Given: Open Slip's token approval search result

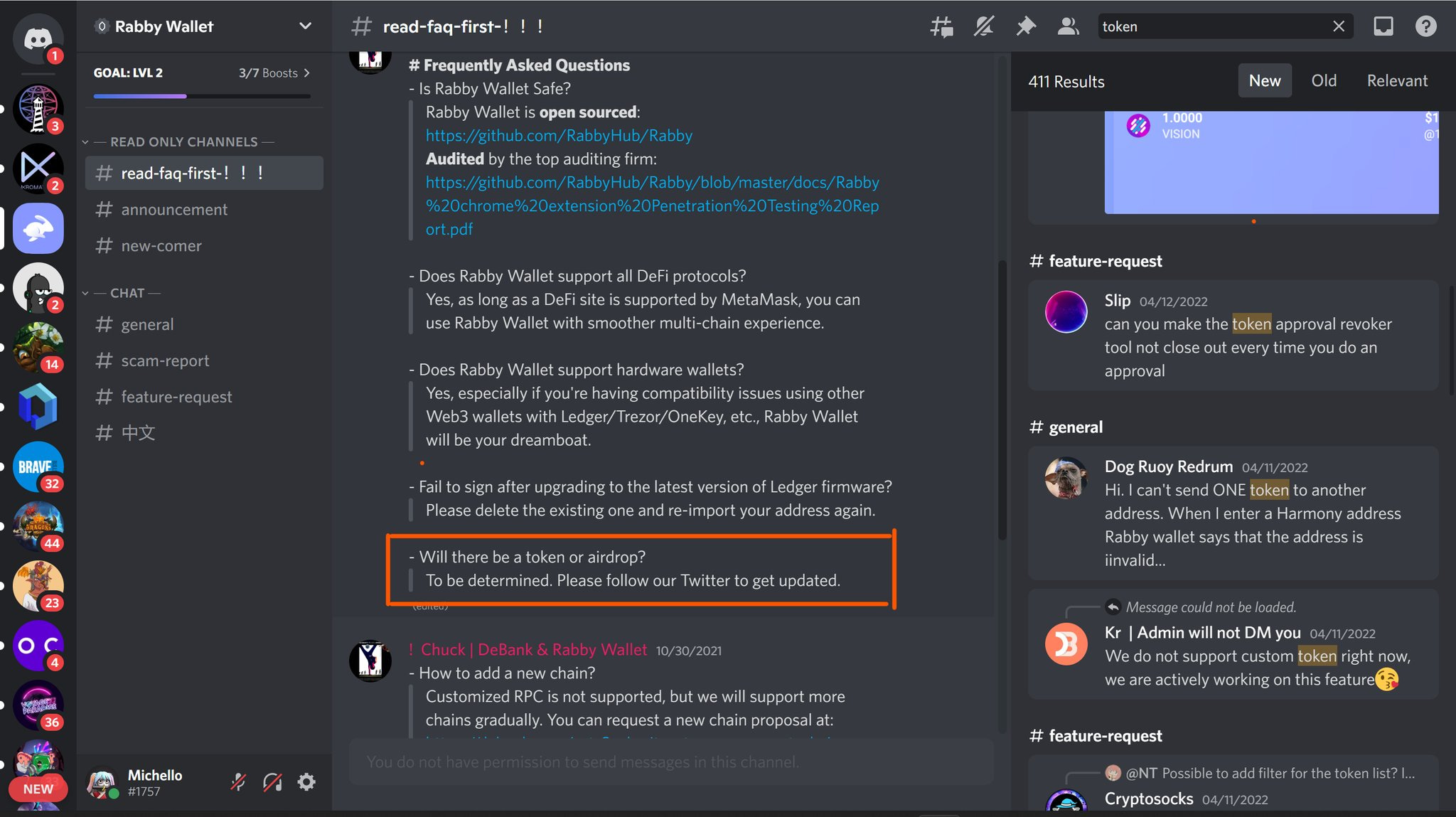Looking at the screenshot, I should click(1233, 335).
